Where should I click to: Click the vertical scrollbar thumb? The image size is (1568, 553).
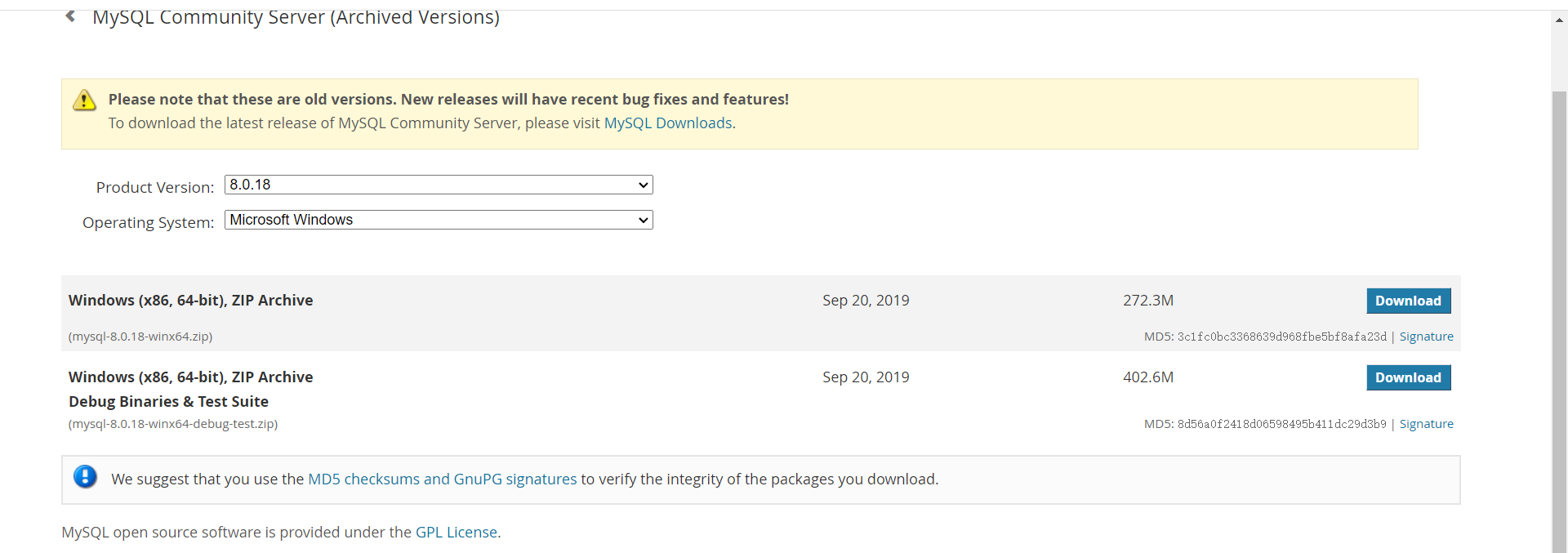pyautogui.click(x=1560, y=322)
